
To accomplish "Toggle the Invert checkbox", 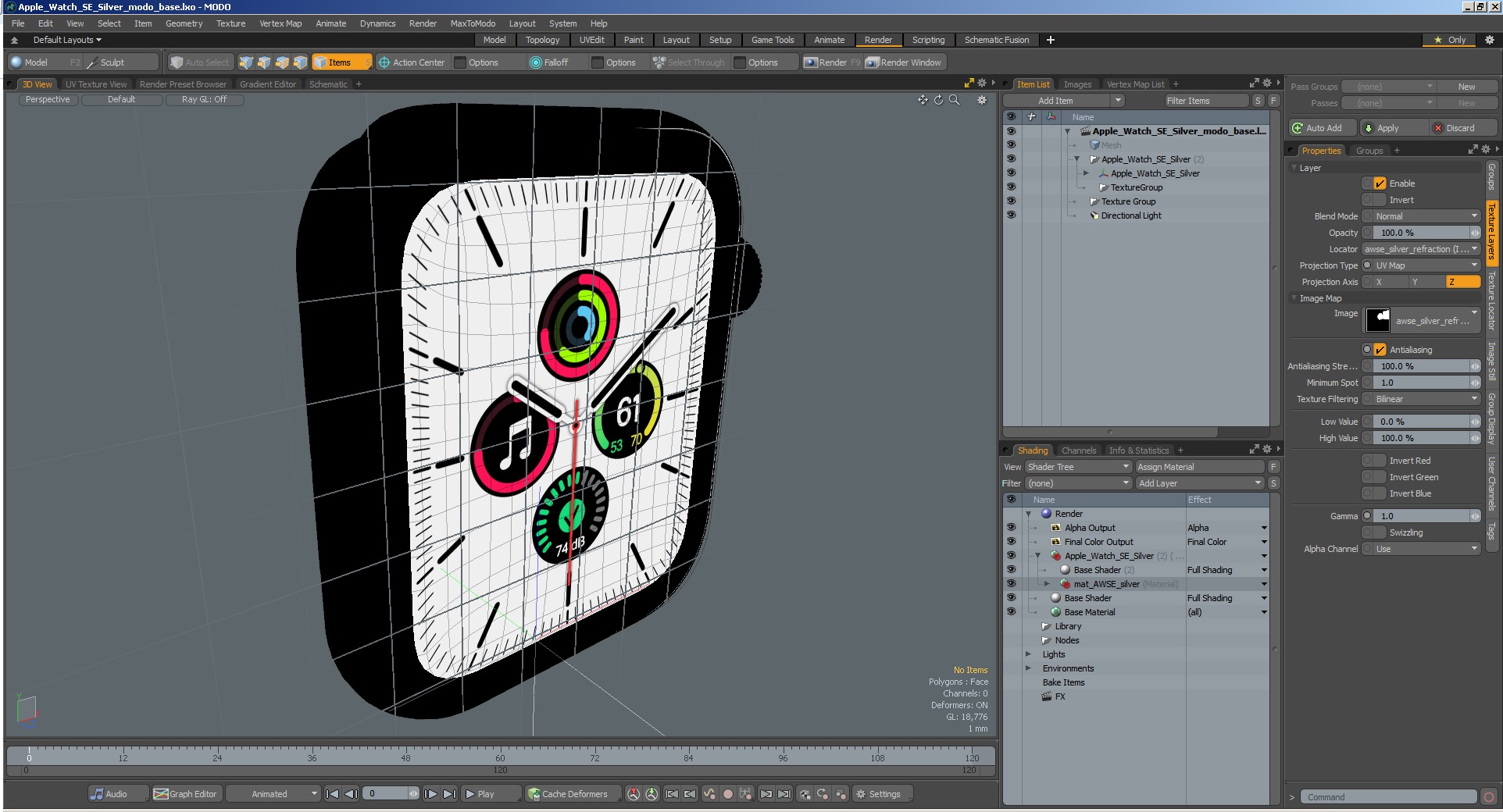I will pos(1380,200).
